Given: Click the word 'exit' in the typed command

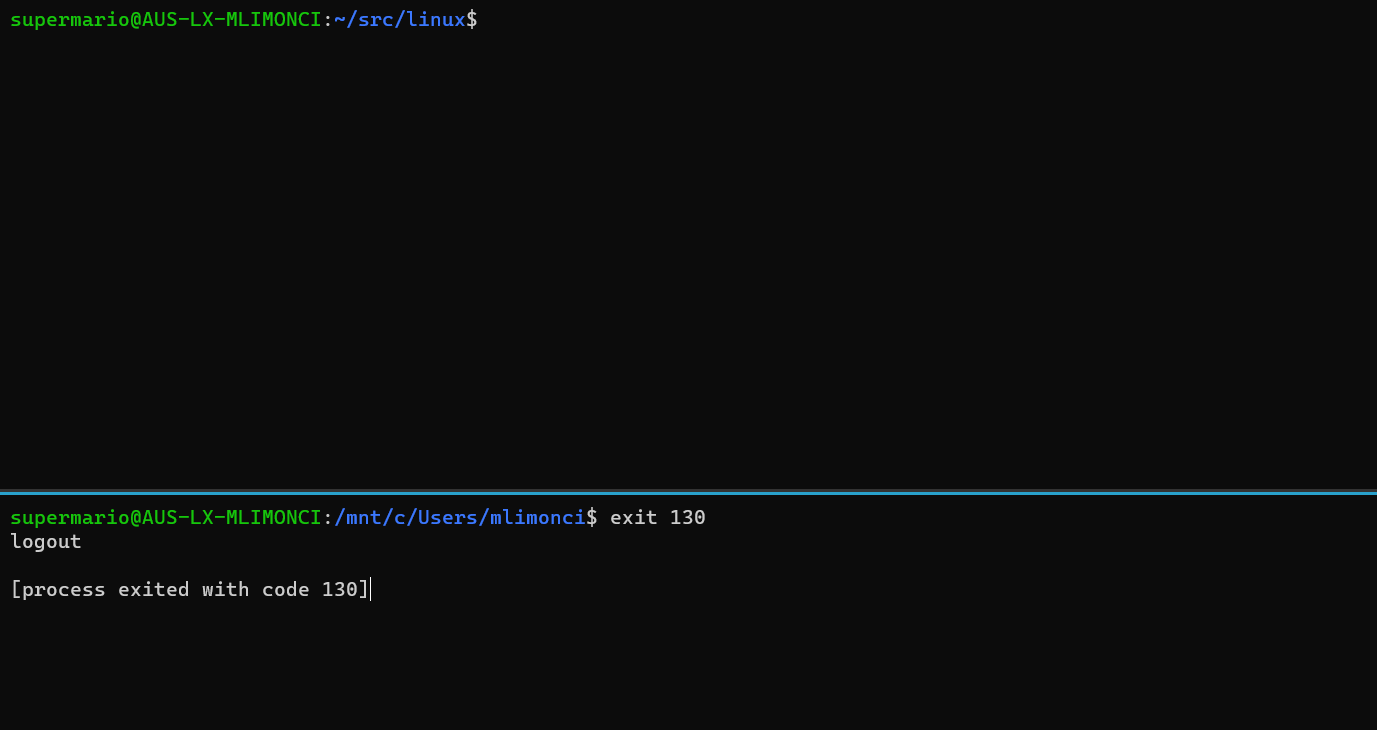Looking at the screenshot, I should click(634, 517).
